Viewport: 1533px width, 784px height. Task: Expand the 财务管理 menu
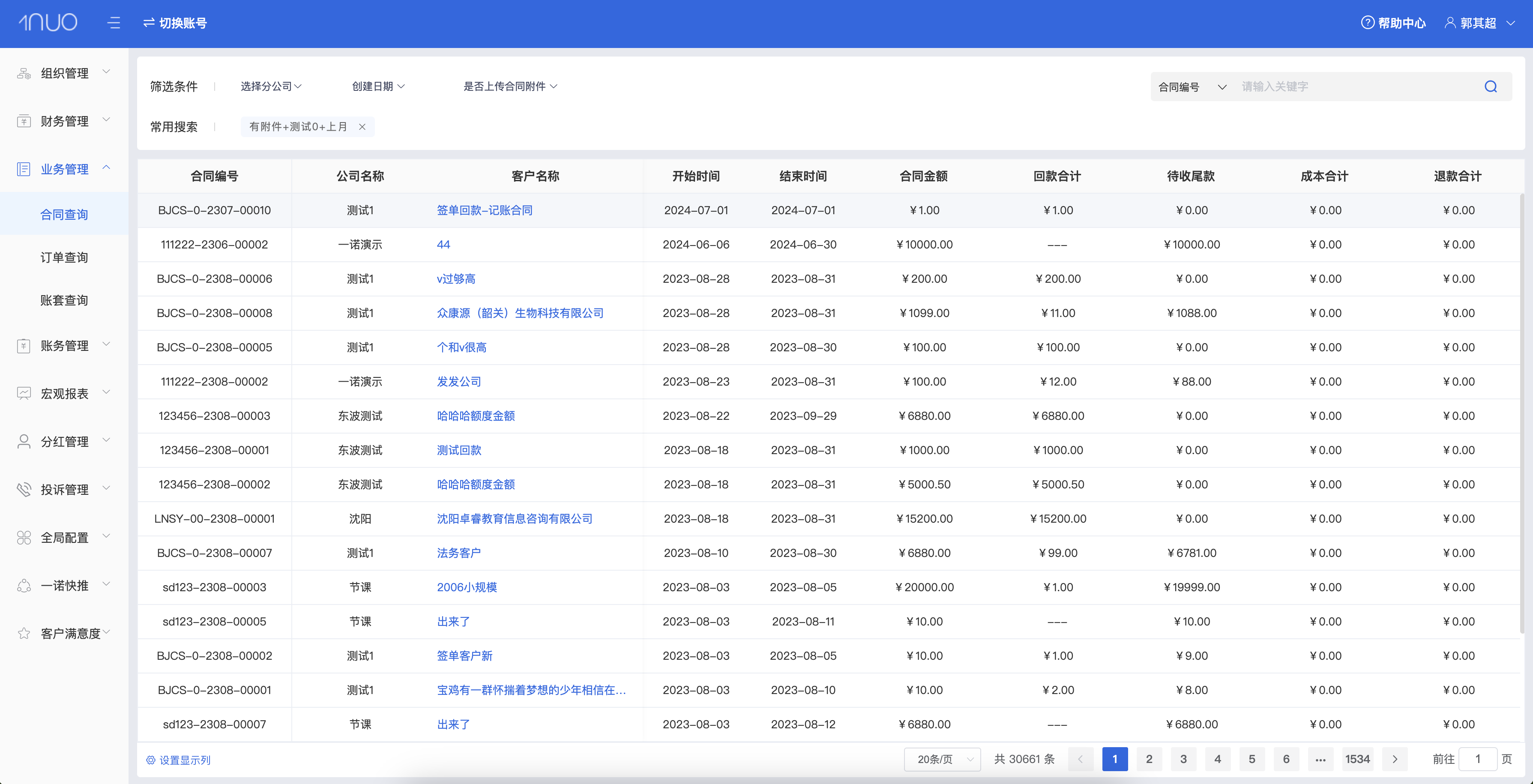107,120
